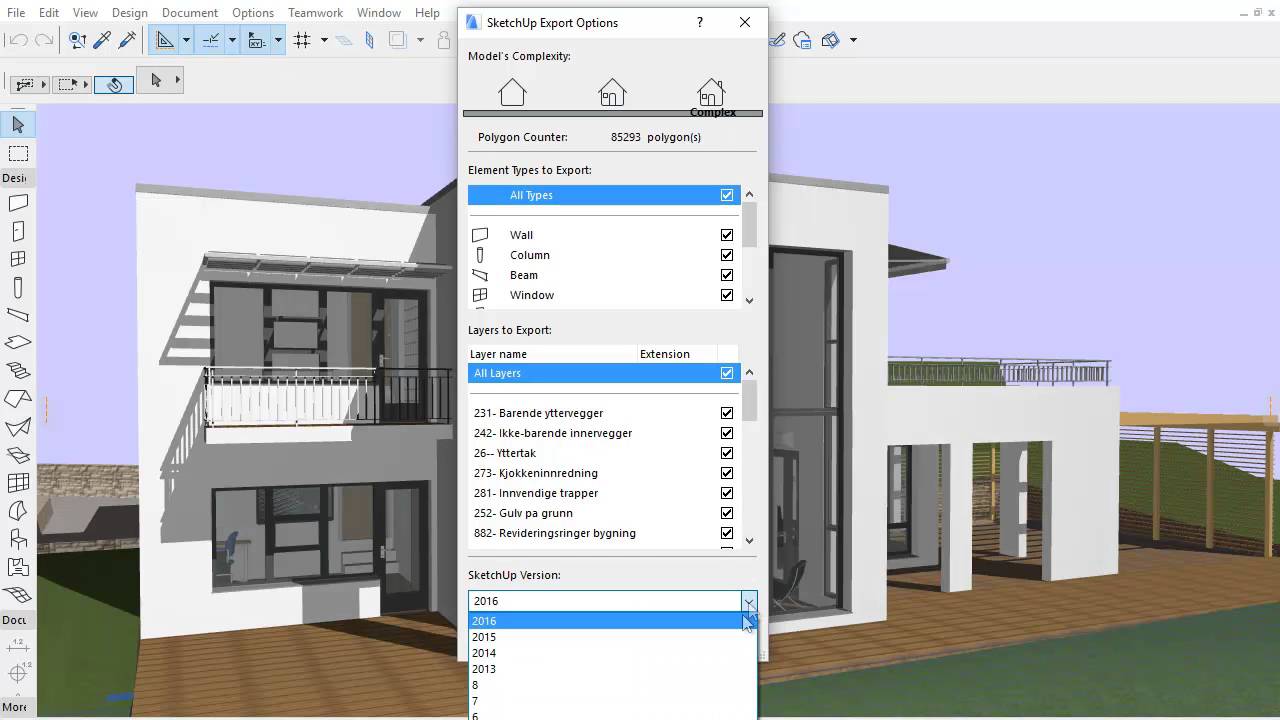This screenshot has width=1280, height=720.
Task: Open the Document menu
Action: click(190, 13)
